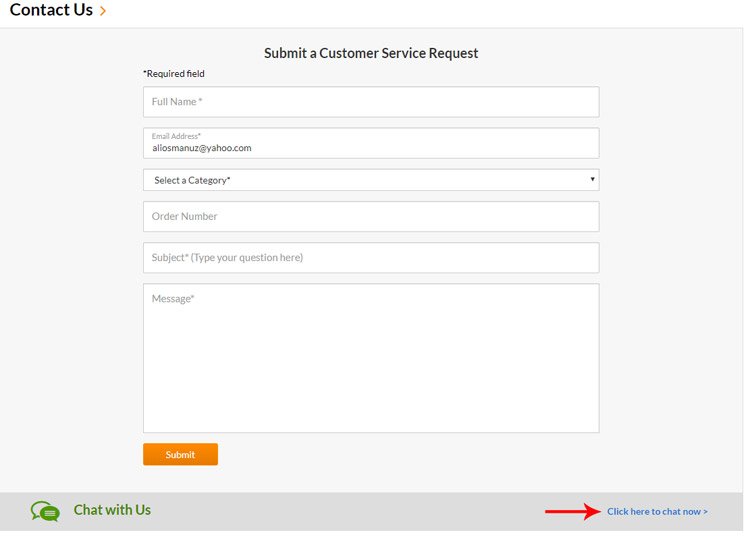750x537 pixels.
Task: Click the orange chevron beside Contact Us
Action: pyautogui.click(x=102, y=11)
